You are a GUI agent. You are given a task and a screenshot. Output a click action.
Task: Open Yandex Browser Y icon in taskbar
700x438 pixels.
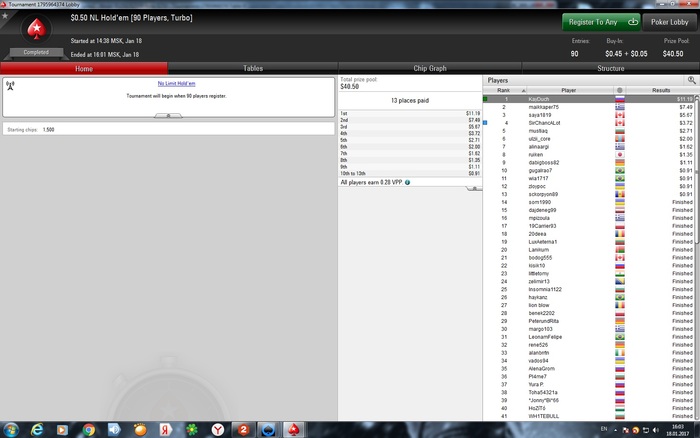218,430
